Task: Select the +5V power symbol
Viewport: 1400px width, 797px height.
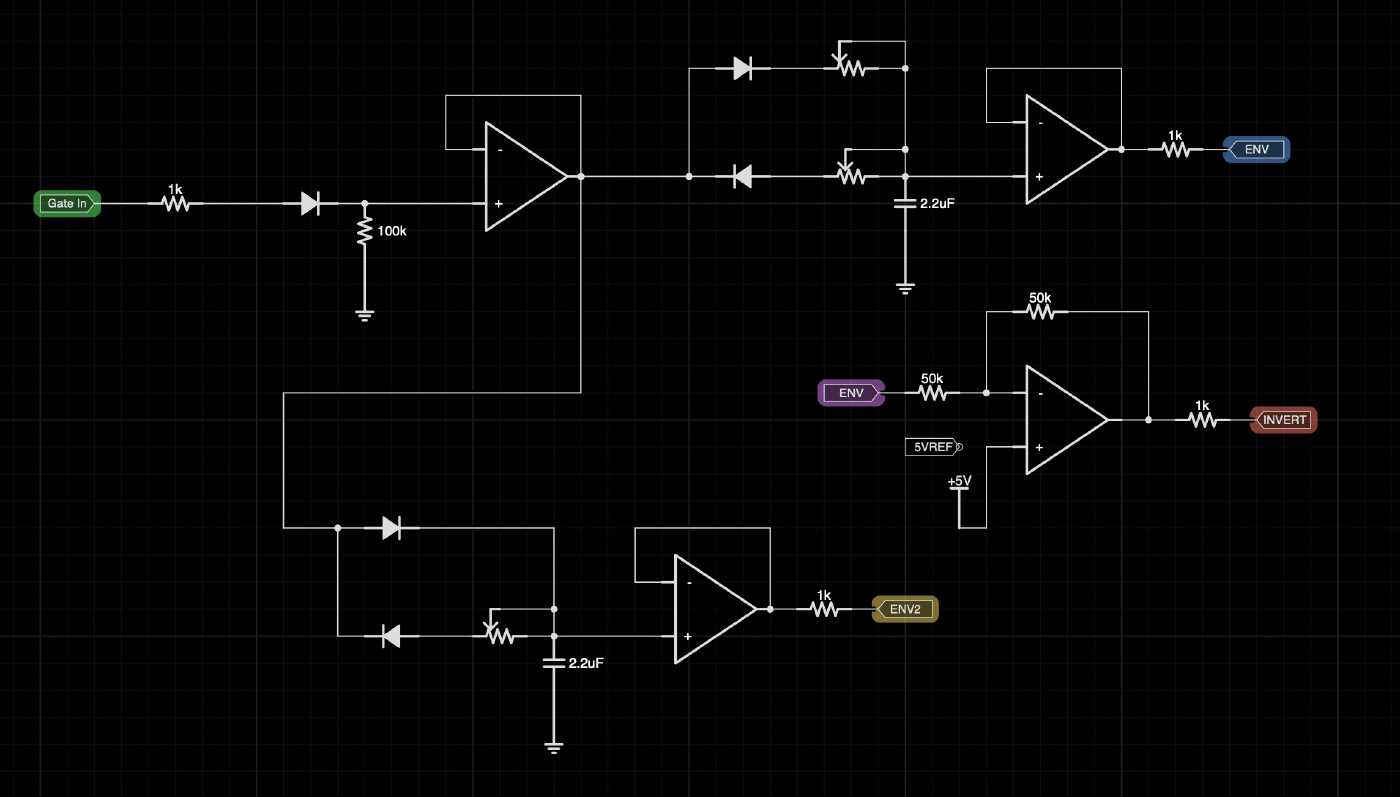Action: pos(959,490)
